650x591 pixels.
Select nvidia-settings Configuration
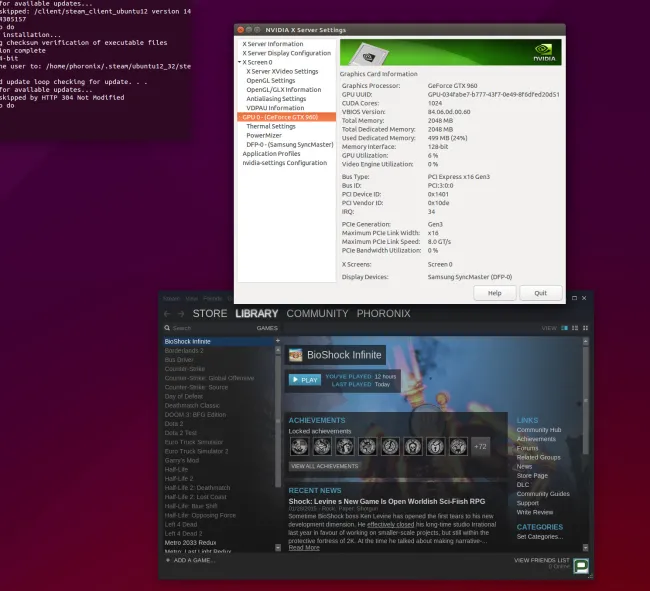click(284, 162)
